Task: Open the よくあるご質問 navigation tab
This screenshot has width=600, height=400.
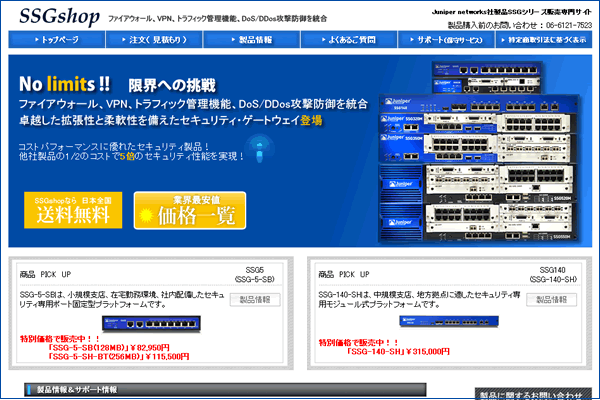Action: (x=346, y=40)
